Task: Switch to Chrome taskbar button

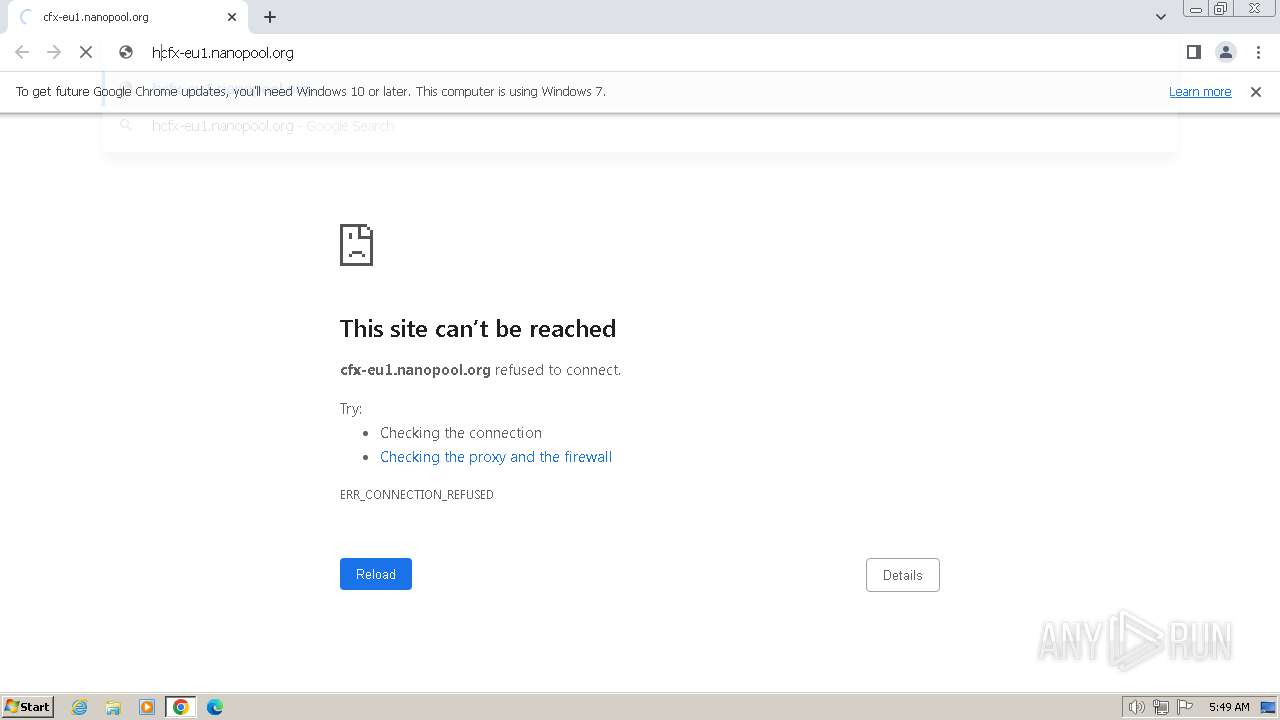Action: pyautogui.click(x=181, y=707)
